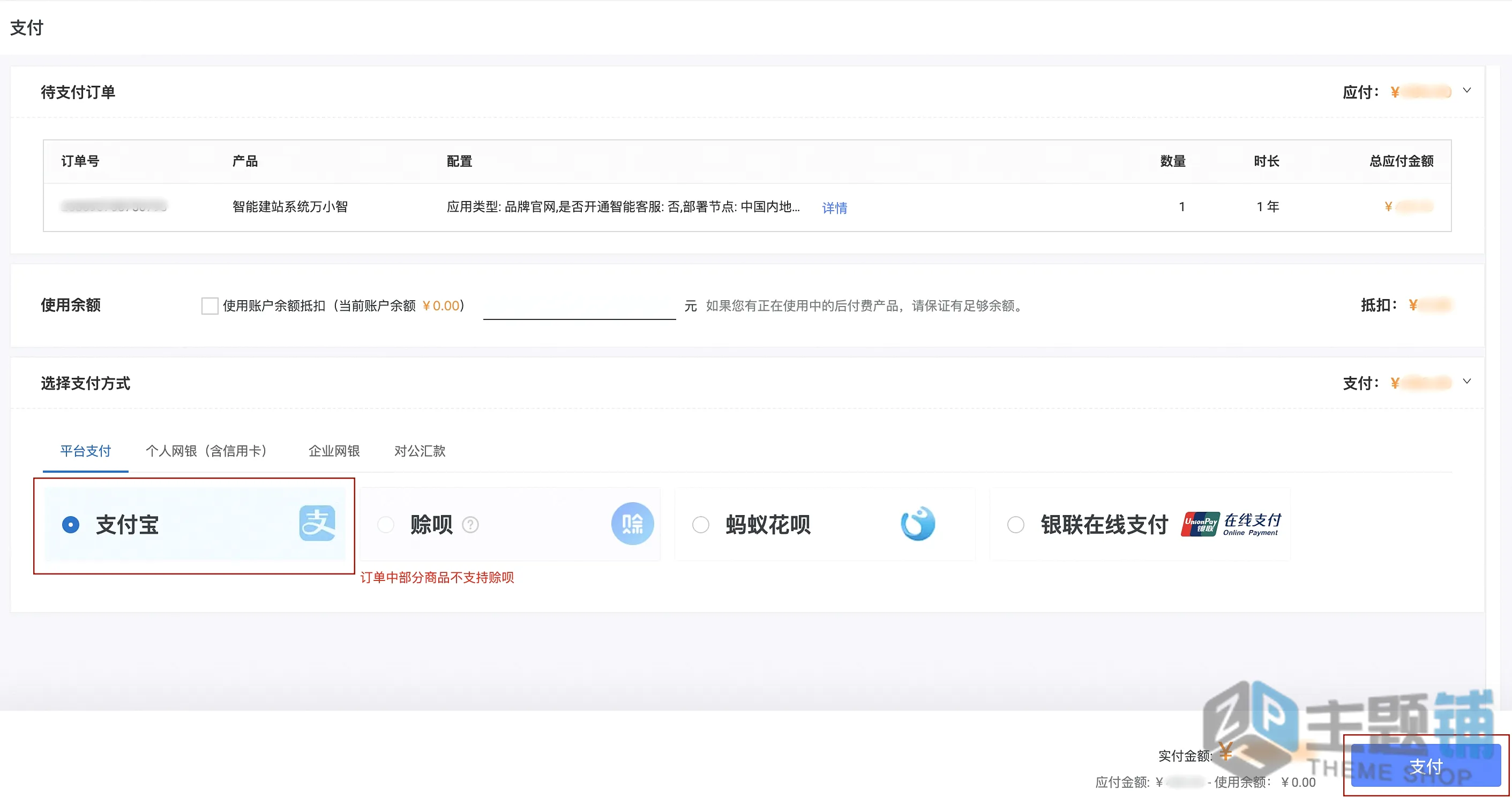Choose the 蚂蚁花呗 radio option
Image resolution: width=1512 pixels, height=805 pixels.
[x=701, y=524]
